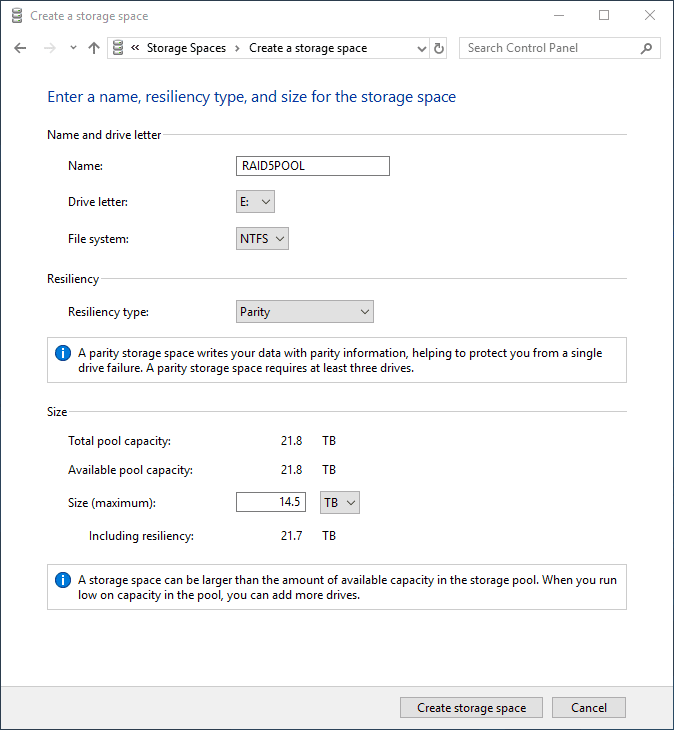Open the TB size unit dropdown
The height and width of the screenshot is (730, 674).
click(x=339, y=502)
